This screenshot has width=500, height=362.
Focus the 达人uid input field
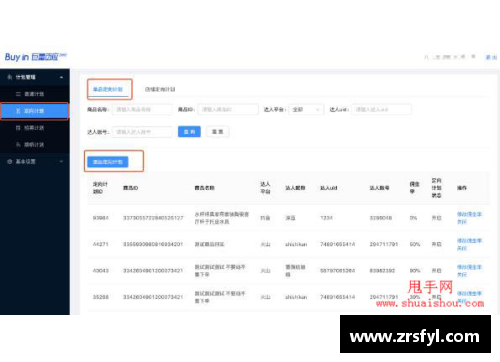point(381,109)
